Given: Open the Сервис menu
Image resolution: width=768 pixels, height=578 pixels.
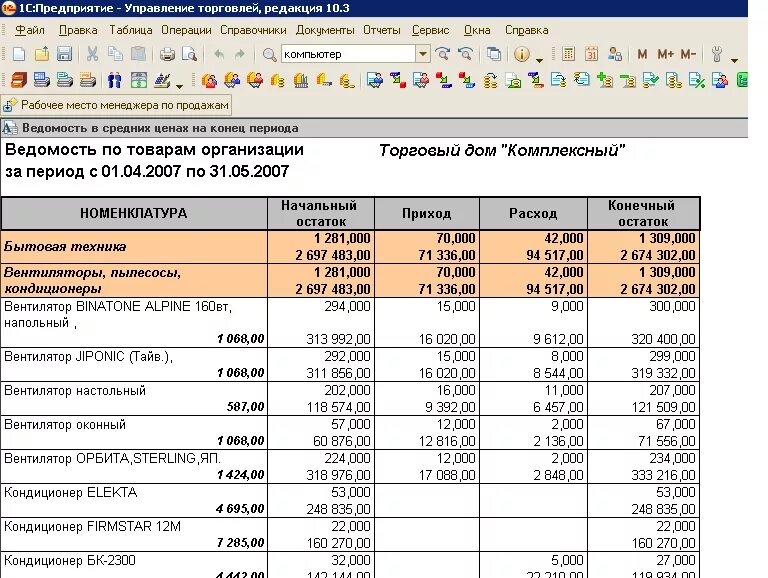Looking at the screenshot, I should click(430, 30).
